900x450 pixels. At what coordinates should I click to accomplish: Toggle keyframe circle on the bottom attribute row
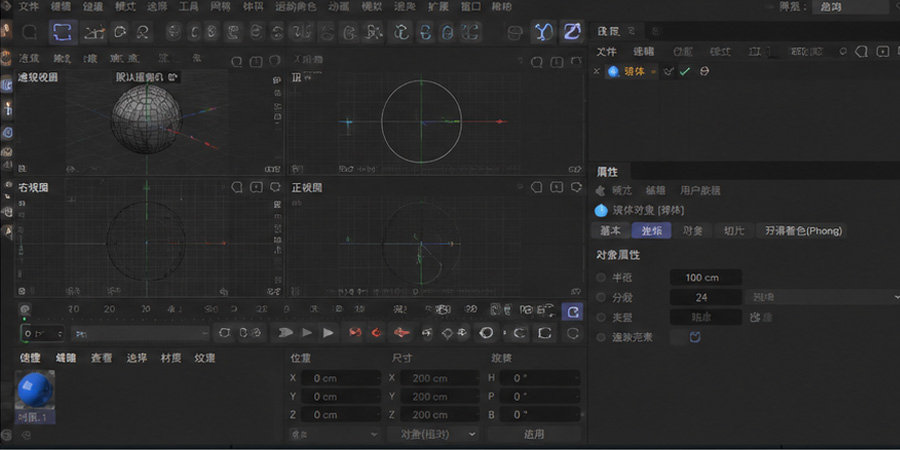[601, 337]
